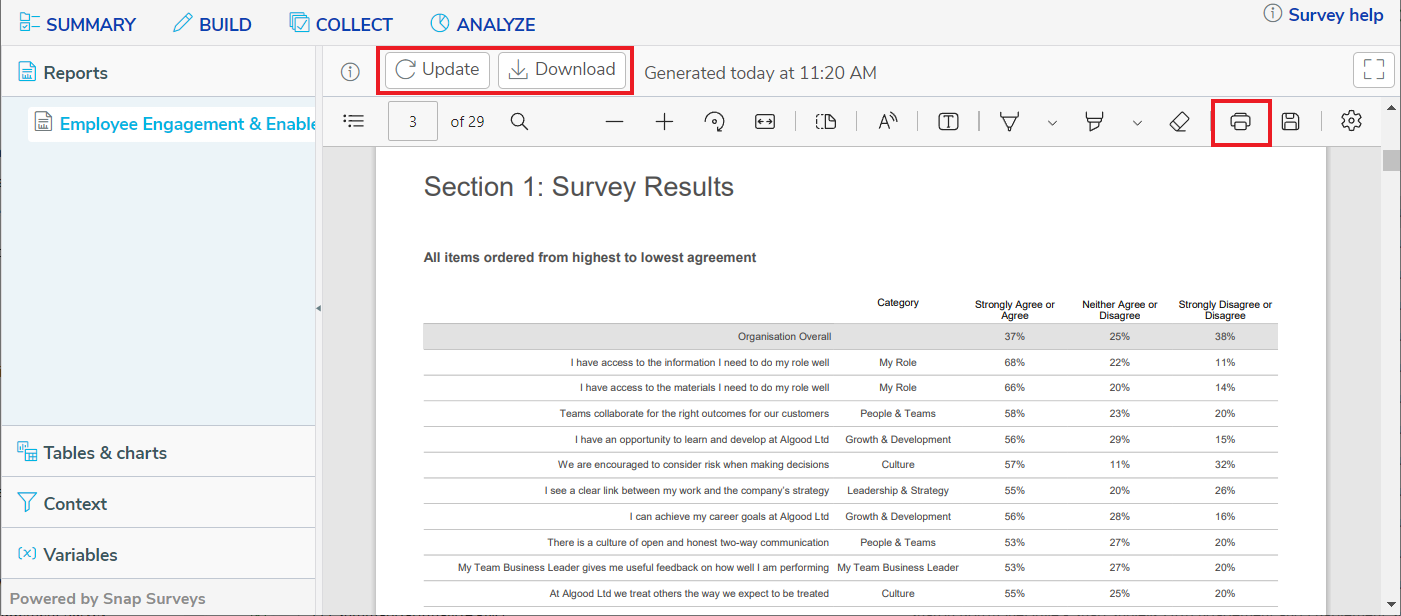The height and width of the screenshot is (616, 1401).
Task: Open the ANALYZE section
Action: tap(482, 22)
